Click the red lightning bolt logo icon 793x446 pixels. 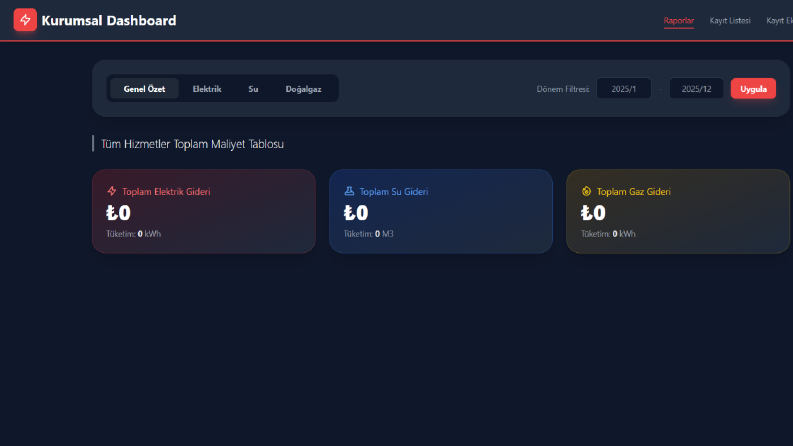point(25,20)
